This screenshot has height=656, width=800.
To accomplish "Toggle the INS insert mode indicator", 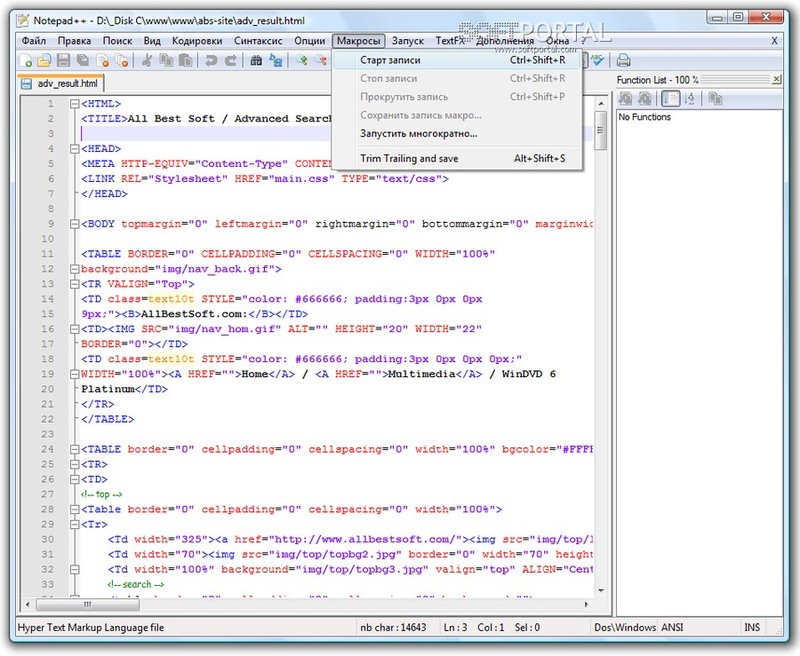I will tap(752, 628).
